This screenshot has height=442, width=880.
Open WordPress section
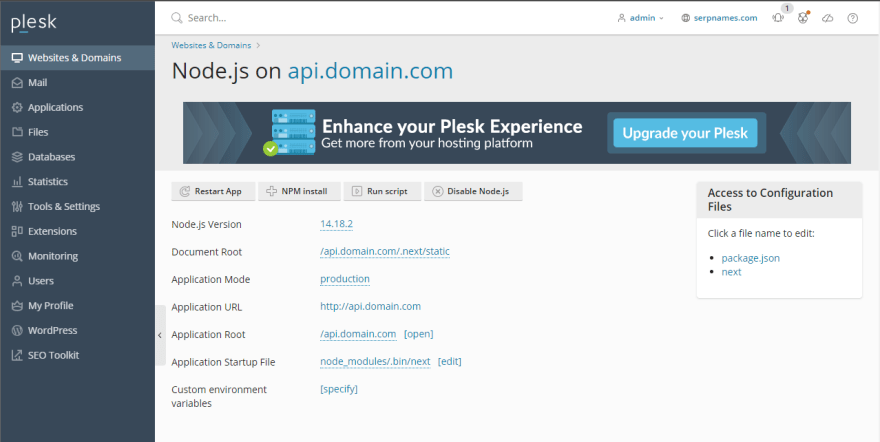pyautogui.click(x=77, y=330)
